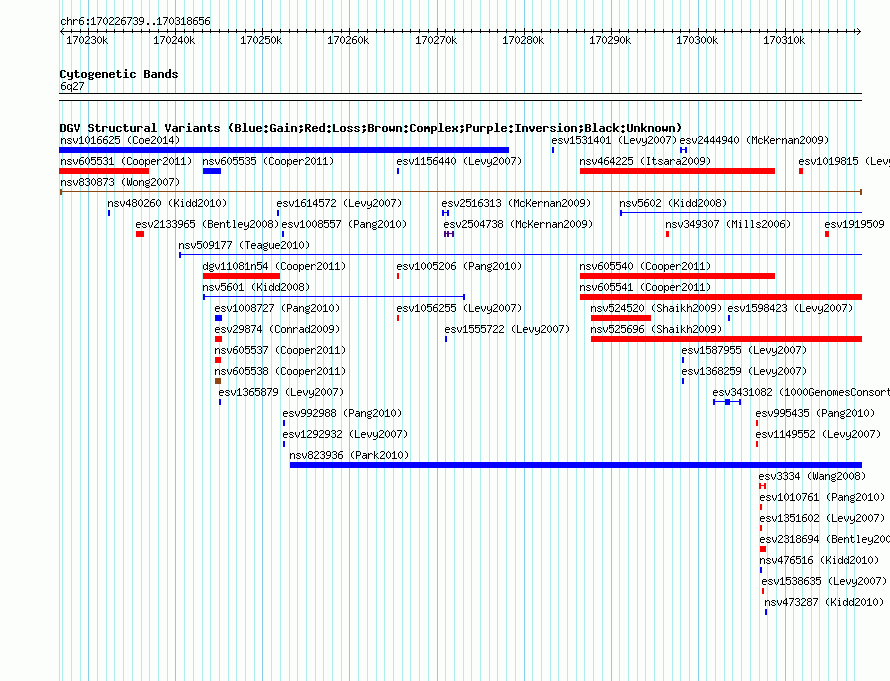Select the esv3431082 blue variant glyph
Image resolution: width=890 pixels, height=681 pixels.
point(727,402)
